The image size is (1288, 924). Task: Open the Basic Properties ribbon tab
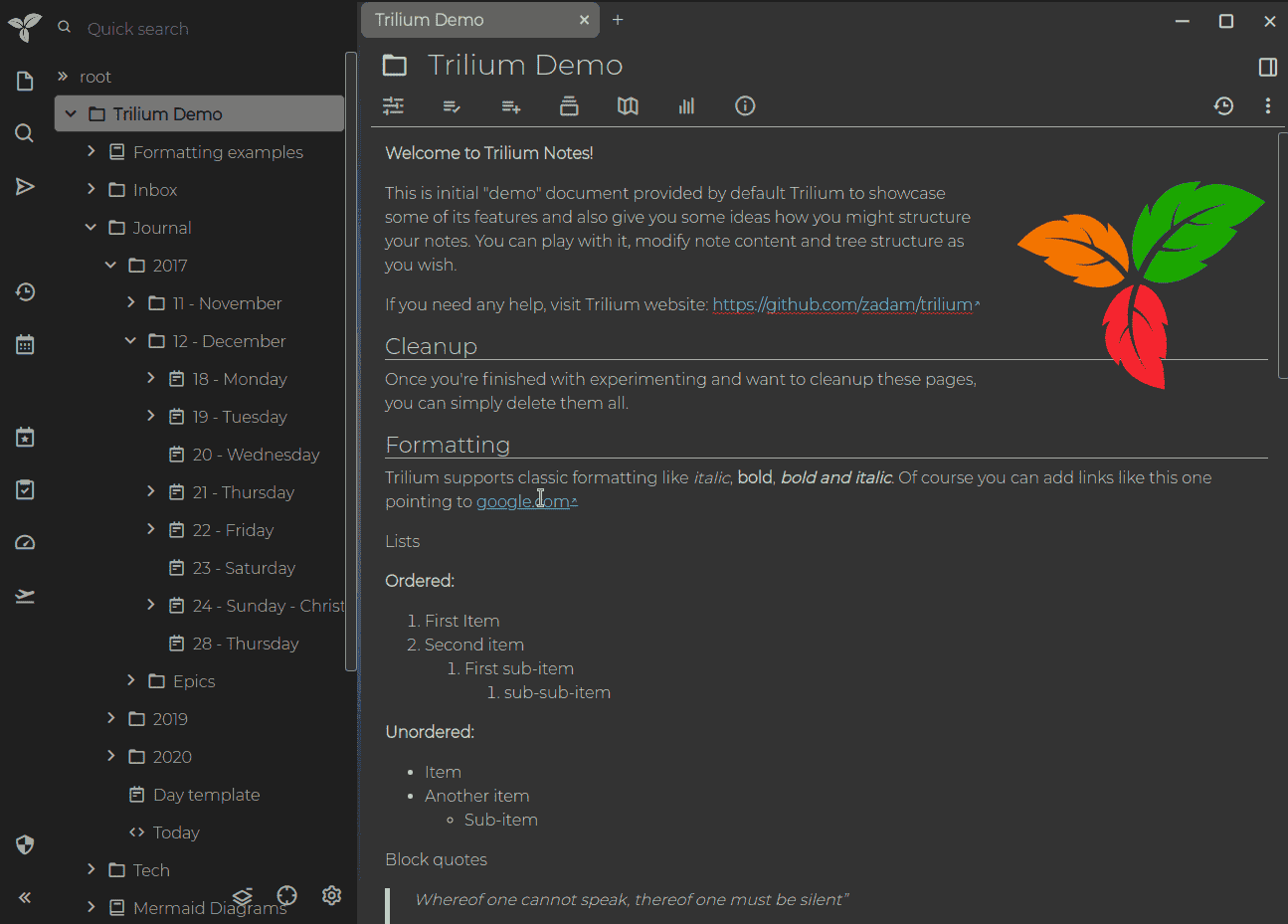coord(394,106)
